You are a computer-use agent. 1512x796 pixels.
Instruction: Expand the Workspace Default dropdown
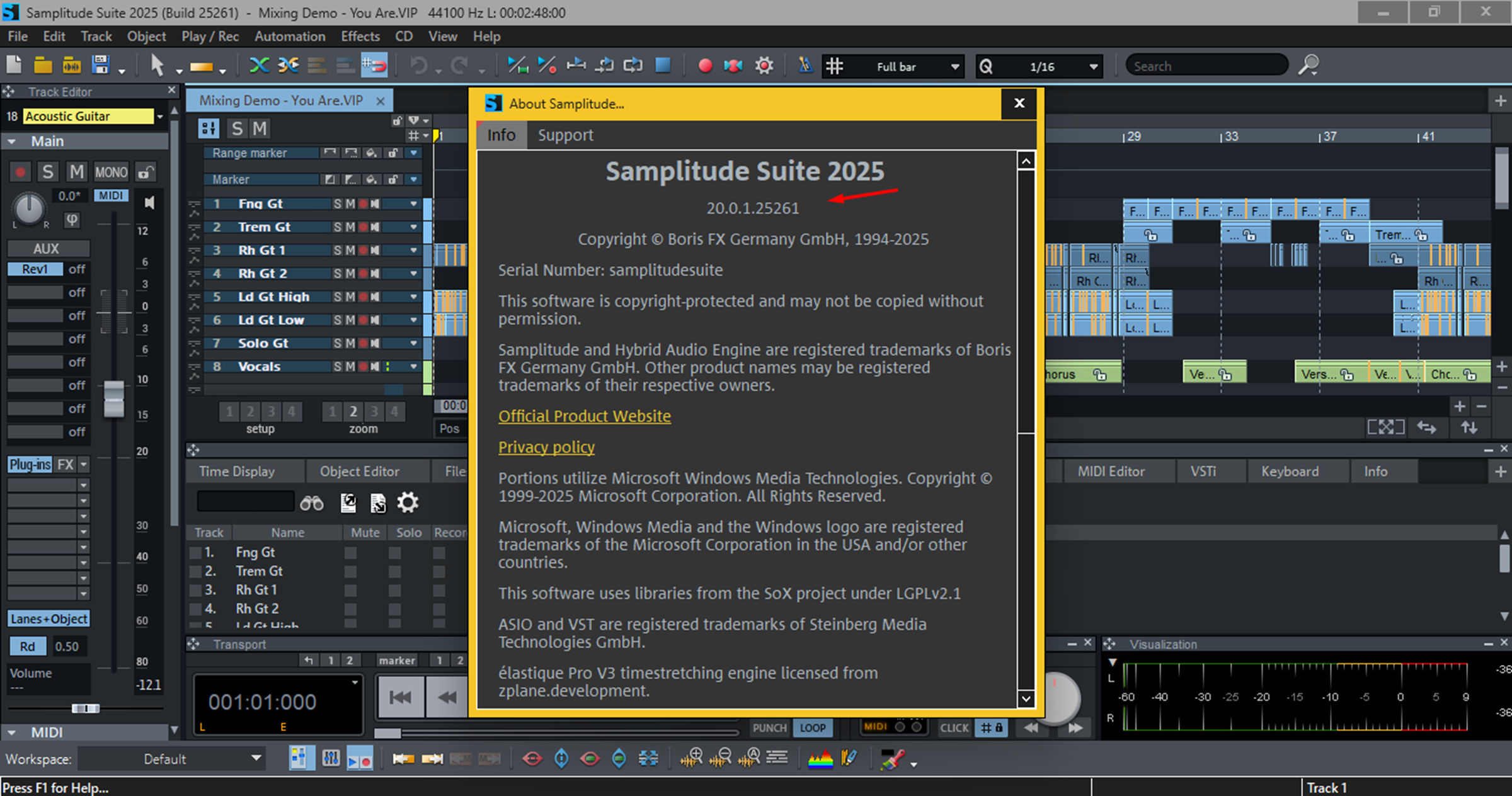(256, 758)
